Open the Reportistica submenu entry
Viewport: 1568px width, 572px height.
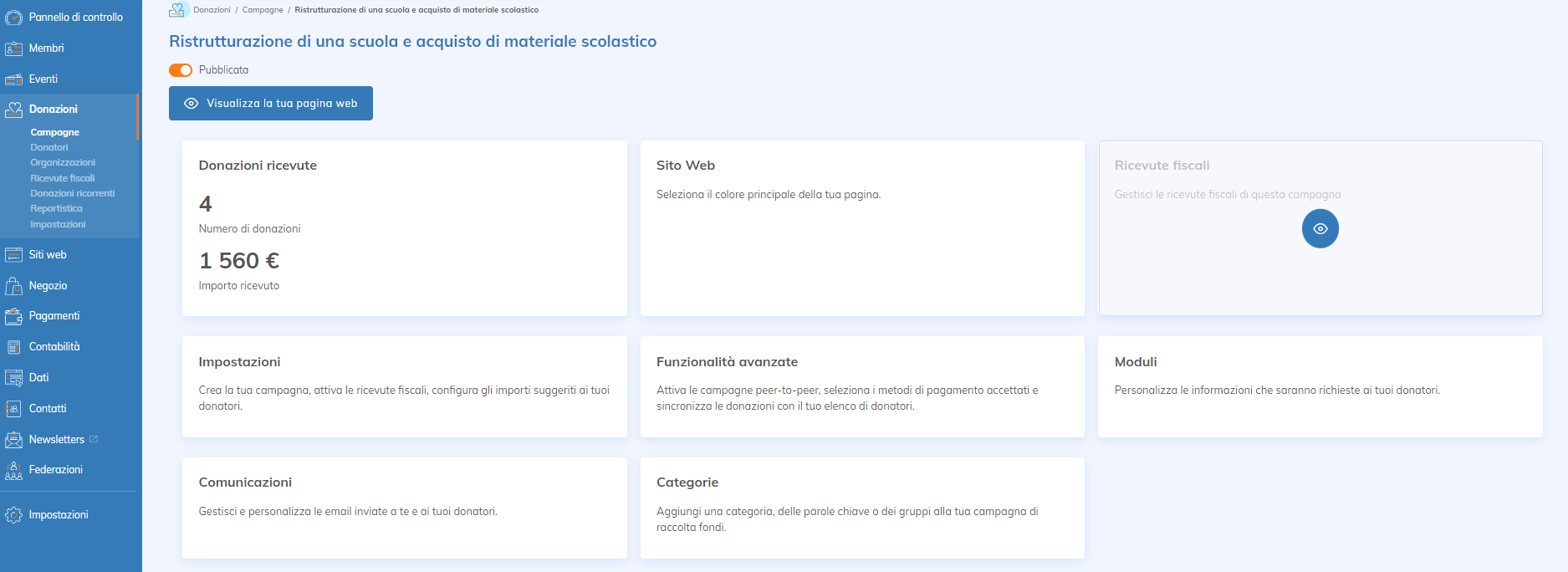pos(56,208)
